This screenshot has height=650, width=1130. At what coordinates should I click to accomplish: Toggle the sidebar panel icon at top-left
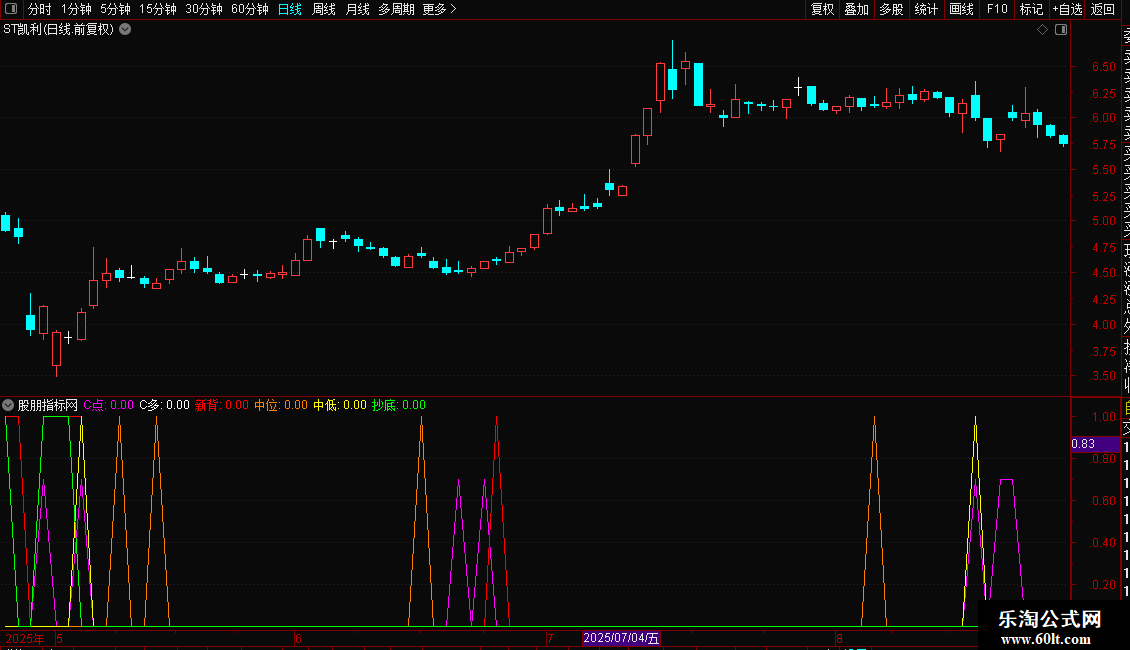point(11,9)
